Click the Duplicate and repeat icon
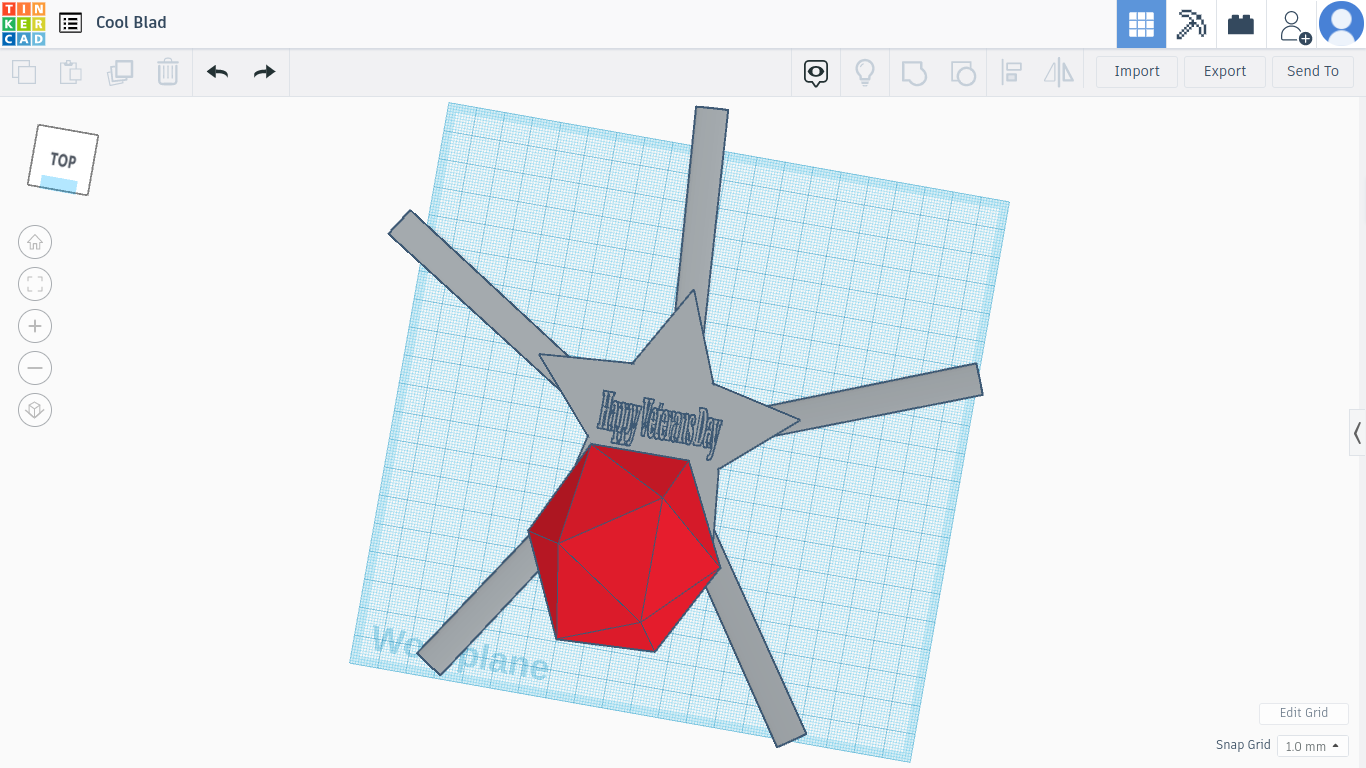 [120, 72]
